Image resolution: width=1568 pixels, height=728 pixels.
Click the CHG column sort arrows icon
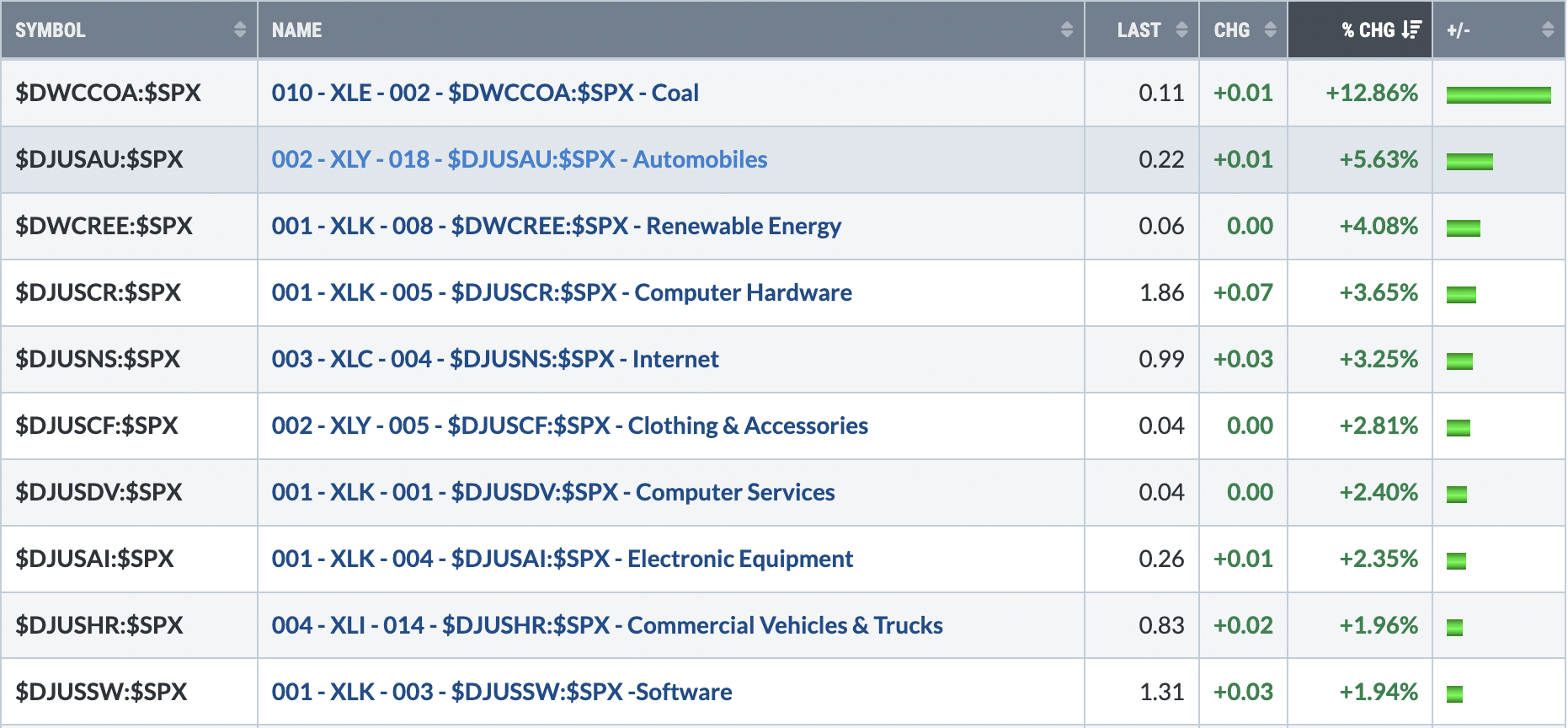[1271, 30]
